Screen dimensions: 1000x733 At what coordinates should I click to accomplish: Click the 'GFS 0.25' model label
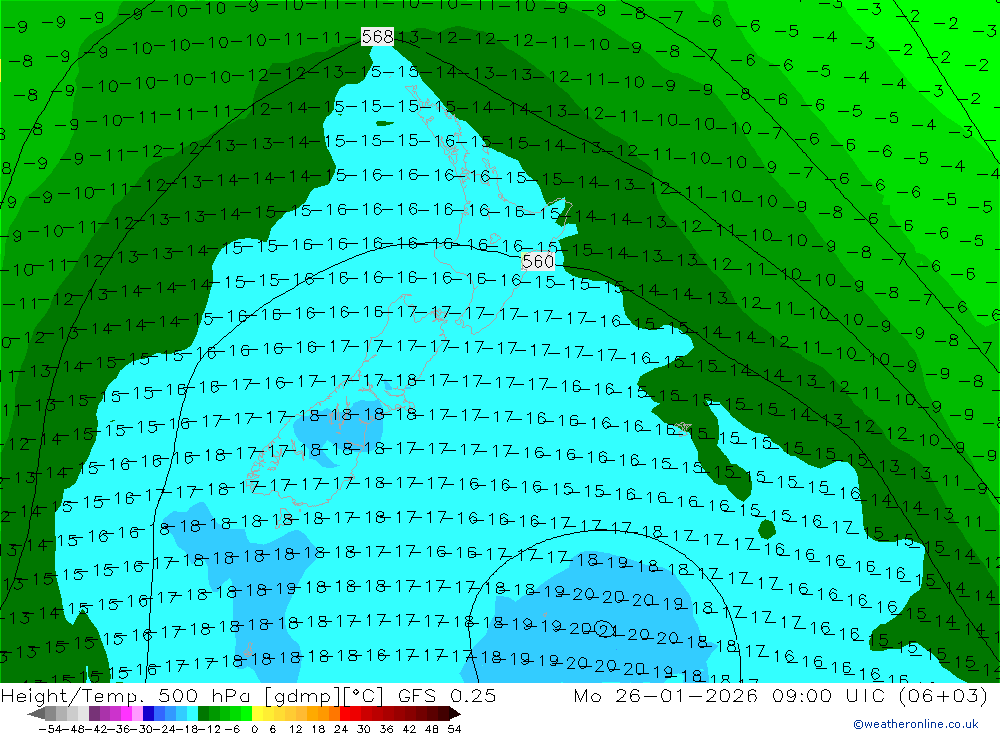(447, 695)
